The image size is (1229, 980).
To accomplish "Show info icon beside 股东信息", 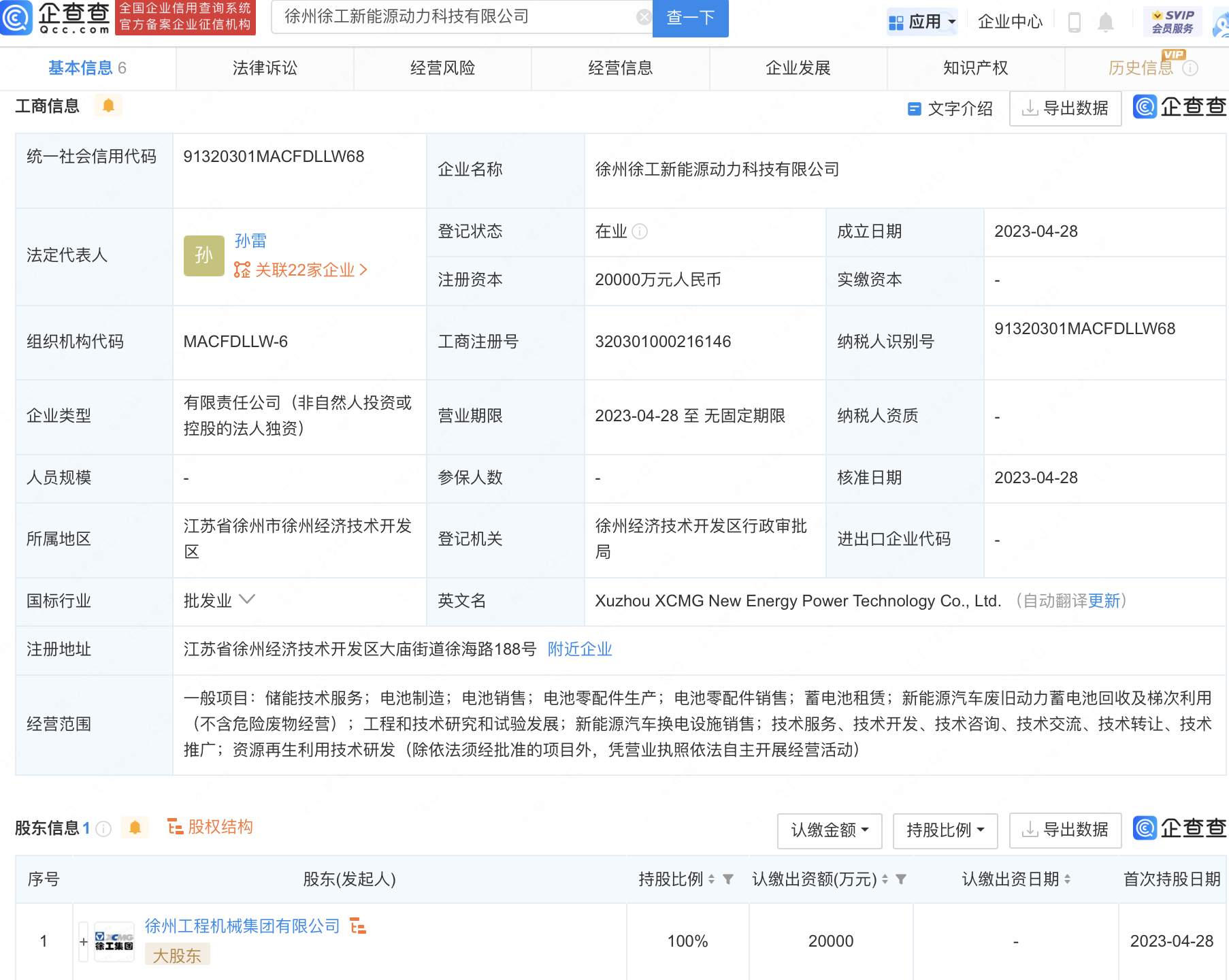I will pyautogui.click(x=103, y=828).
